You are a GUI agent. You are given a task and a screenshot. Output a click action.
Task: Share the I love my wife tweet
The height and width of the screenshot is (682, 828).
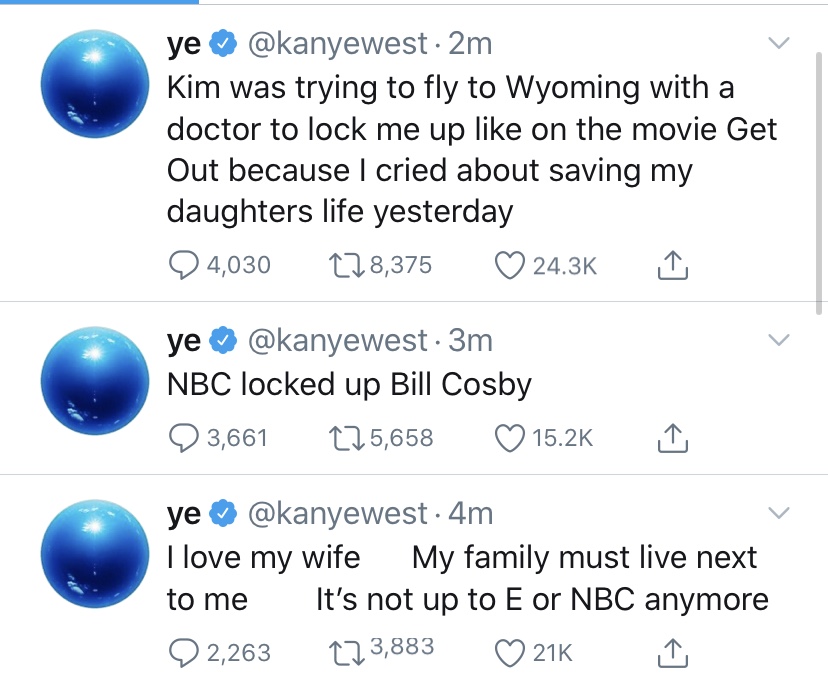pos(673,653)
